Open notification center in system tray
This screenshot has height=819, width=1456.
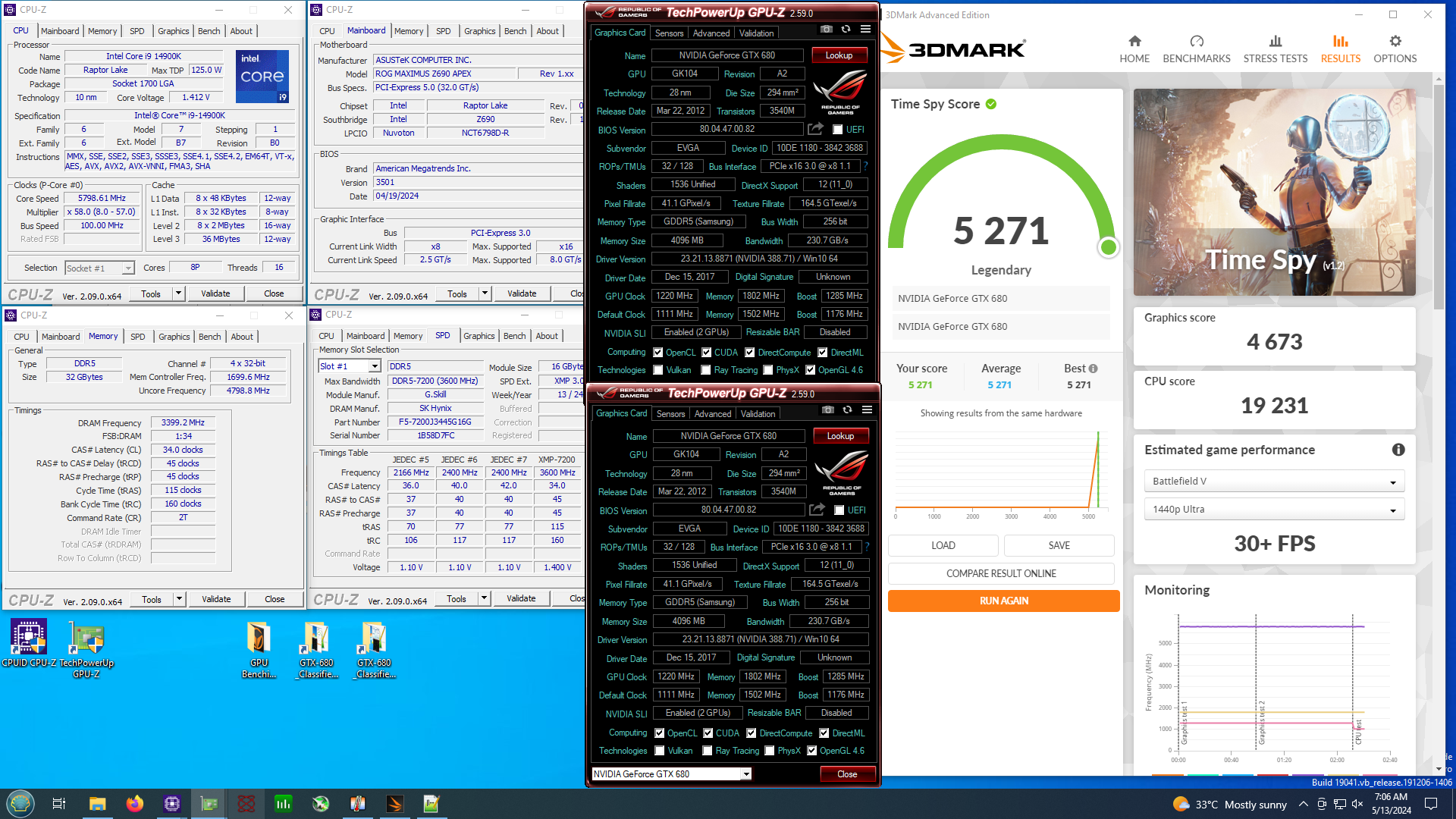click(x=1431, y=804)
